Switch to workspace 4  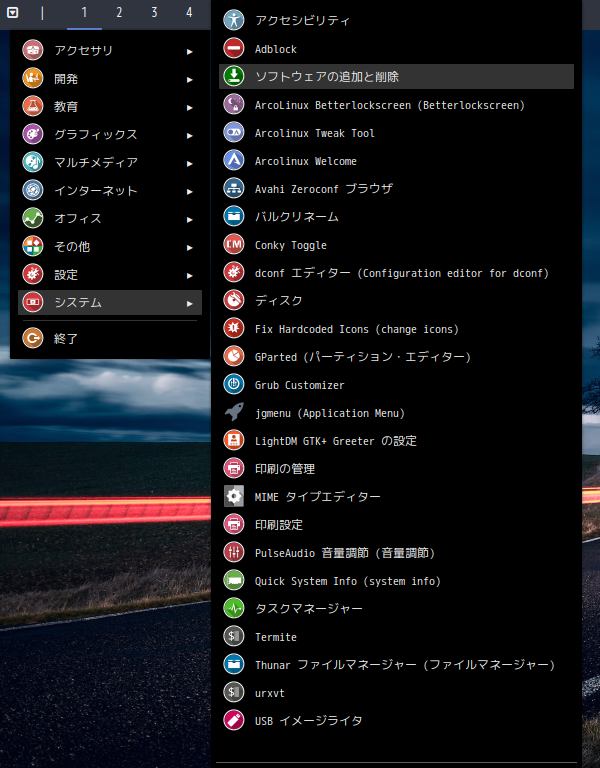point(189,13)
